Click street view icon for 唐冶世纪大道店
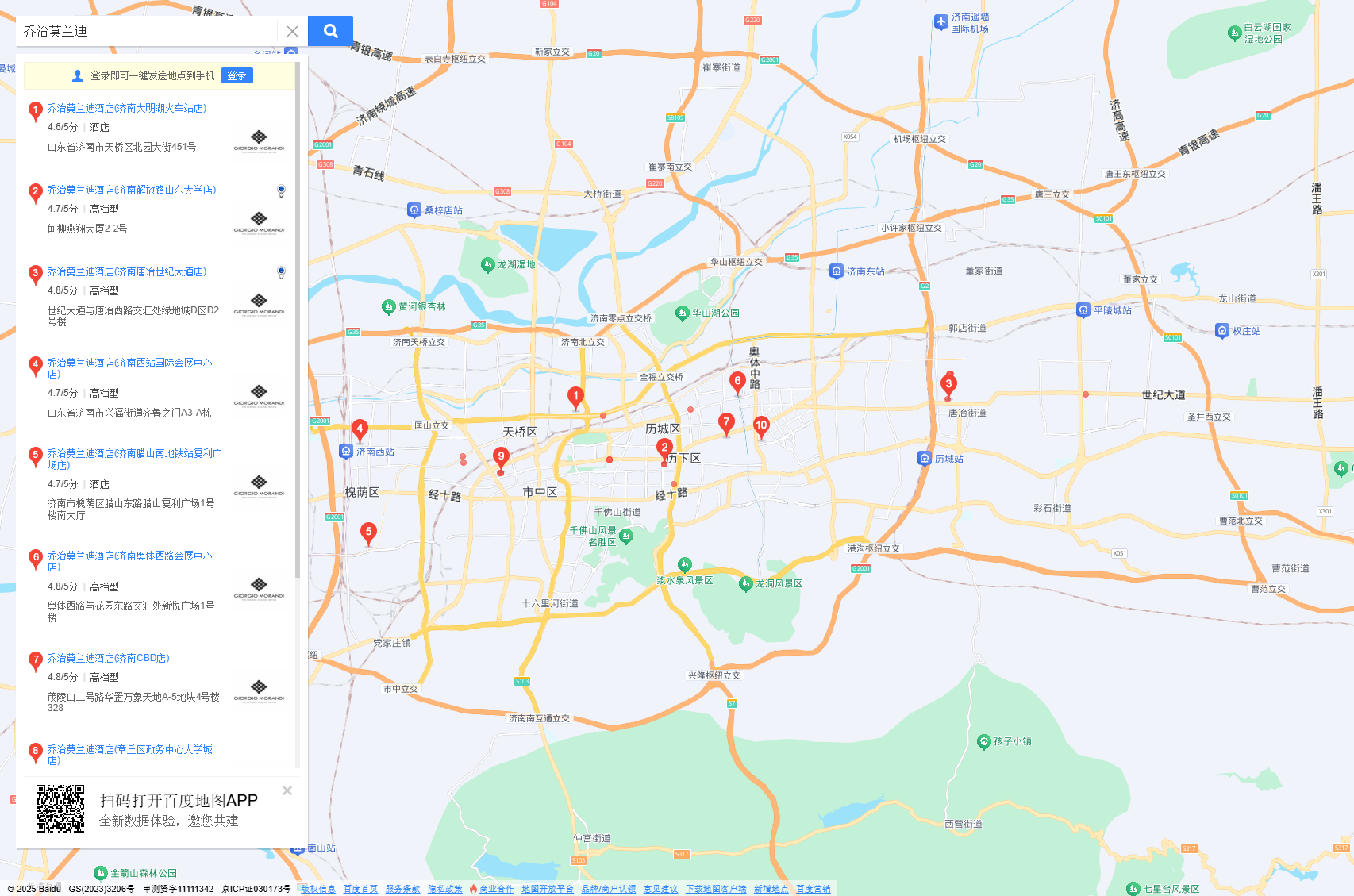This screenshot has width=1354, height=896. coord(281,272)
